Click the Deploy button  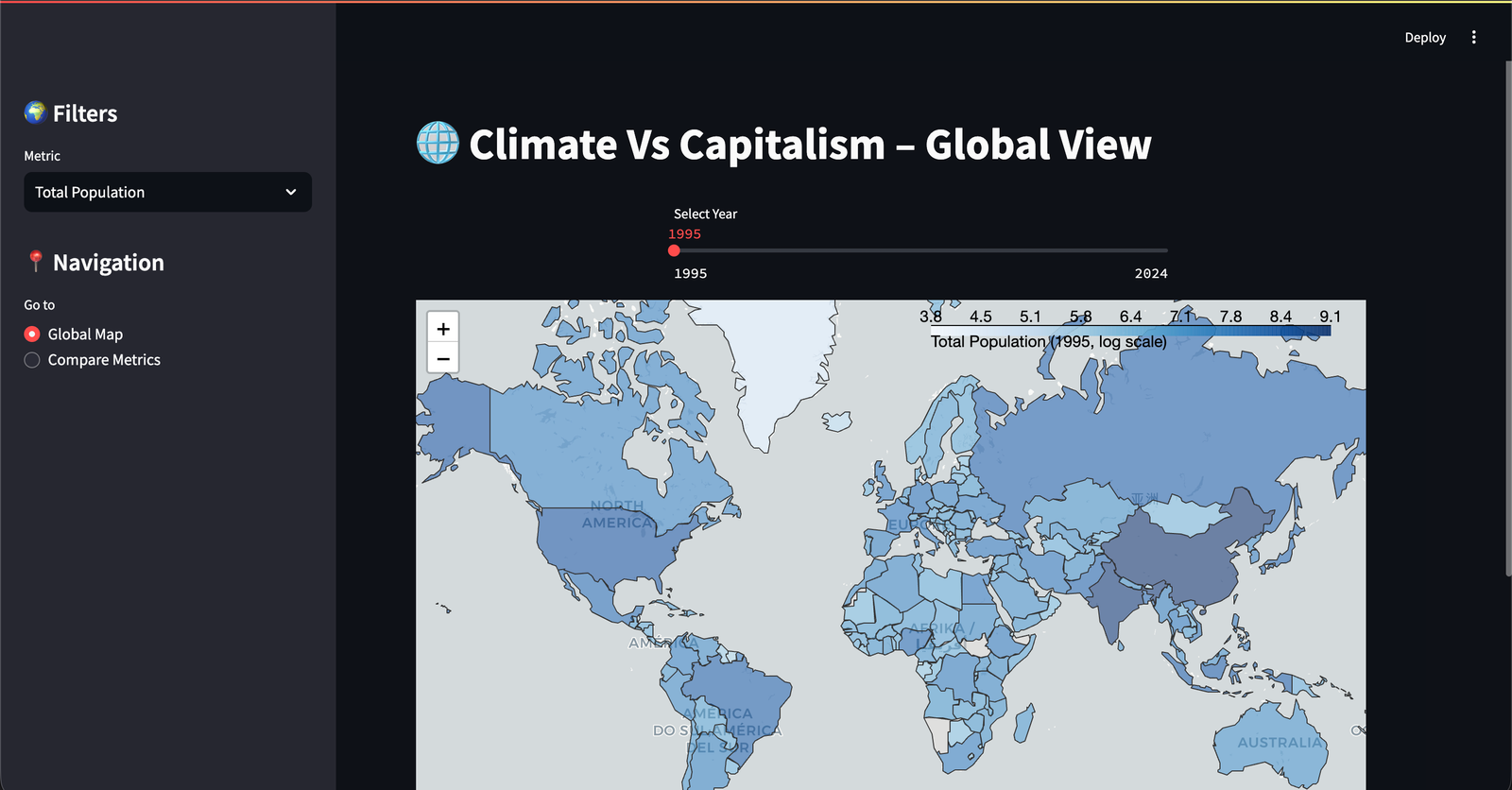(x=1425, y=38)
